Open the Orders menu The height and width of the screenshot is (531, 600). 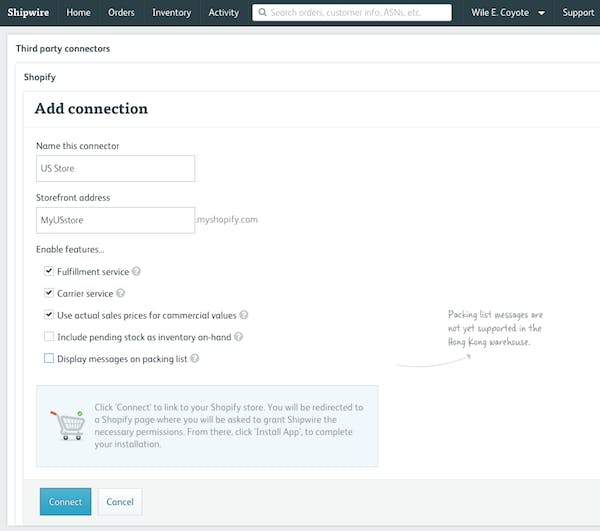(x=121, y=13)
